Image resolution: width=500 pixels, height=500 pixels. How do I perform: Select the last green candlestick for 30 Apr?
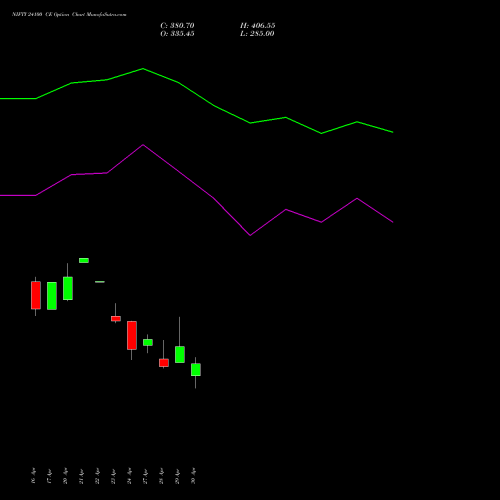(196, 370)
